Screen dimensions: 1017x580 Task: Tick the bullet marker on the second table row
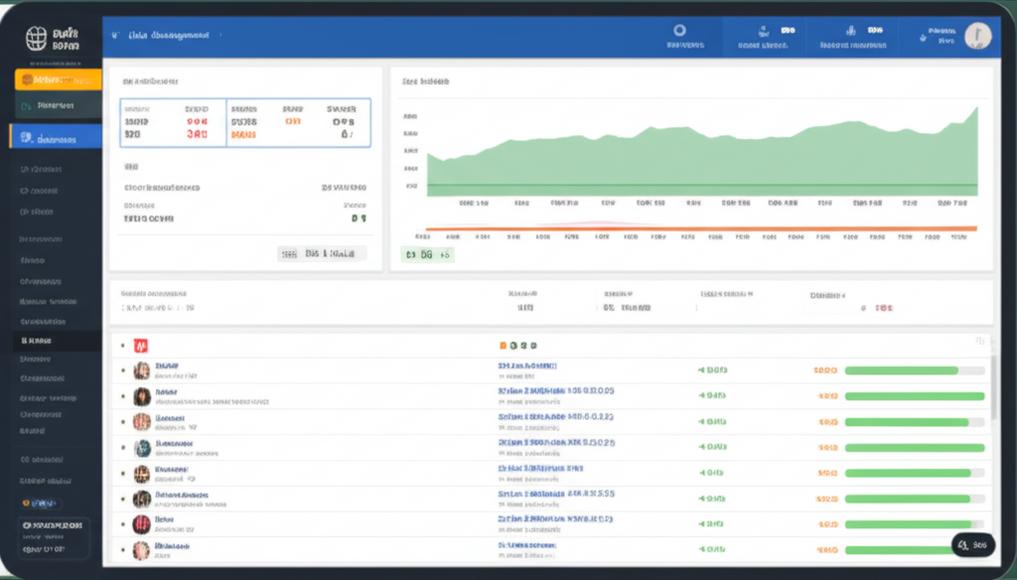tap(123, 396)
